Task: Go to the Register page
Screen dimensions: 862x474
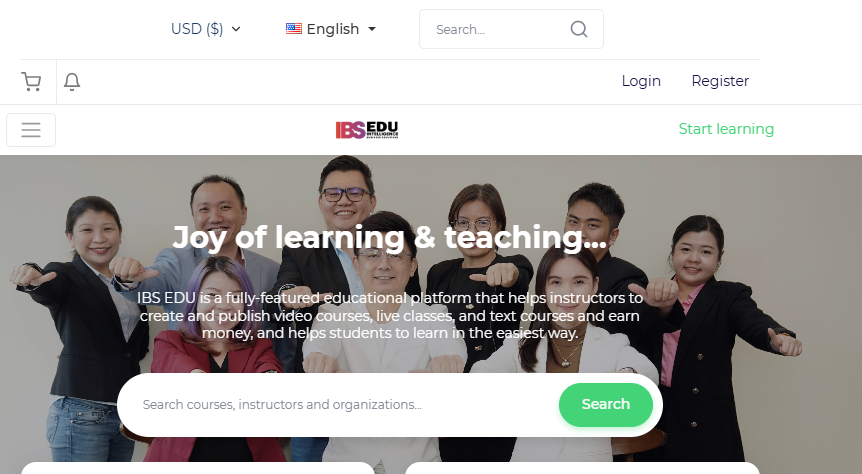Action: 720,81
